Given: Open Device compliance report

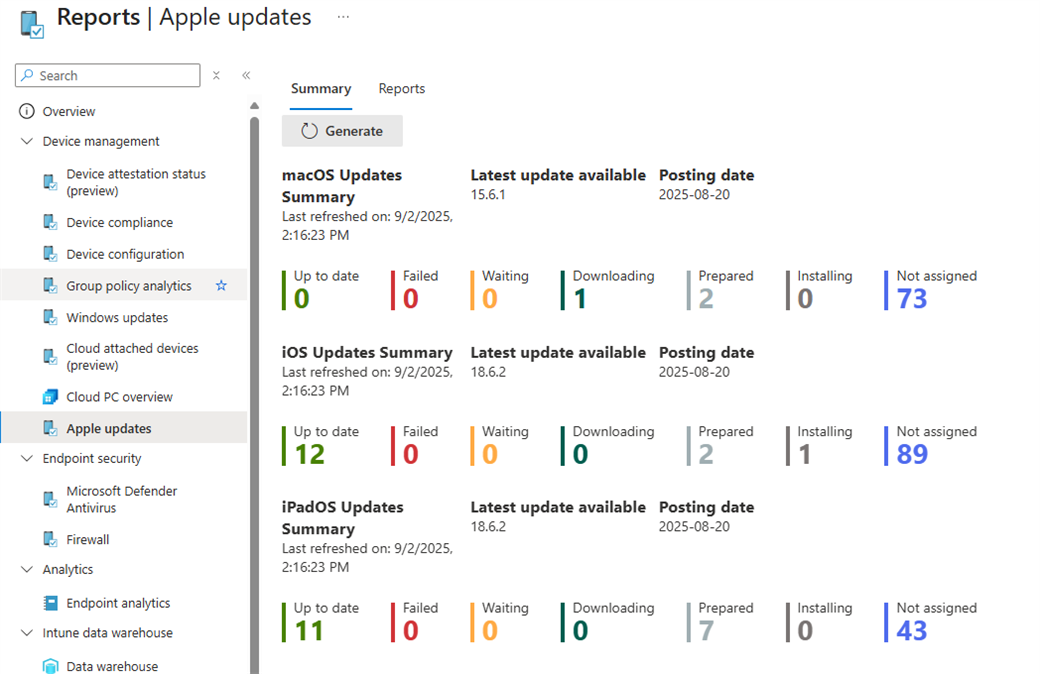Looking at the screenshot, I should (119, 222).
